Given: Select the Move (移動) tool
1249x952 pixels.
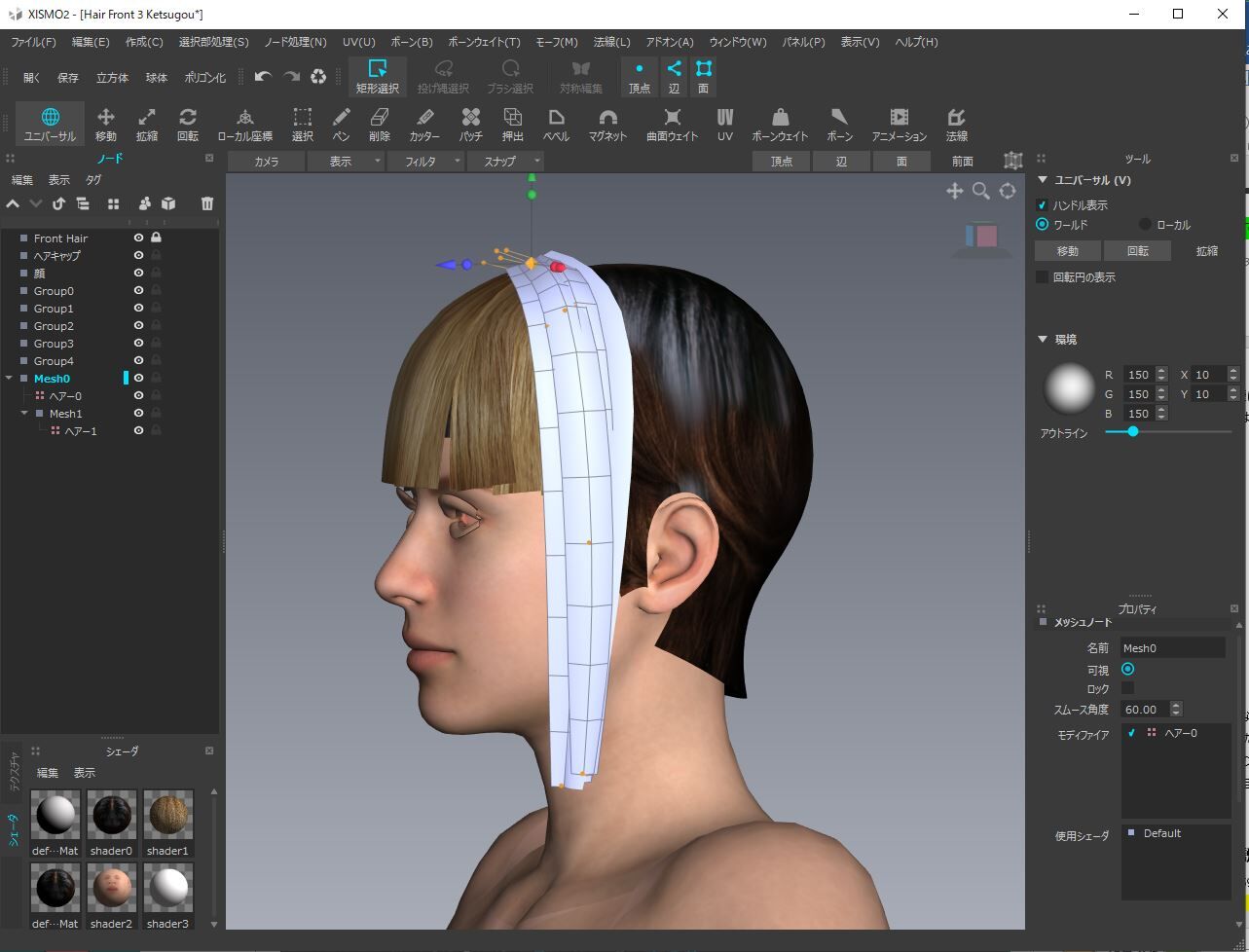Looking at the screenshot, I should tap(106, 125).
